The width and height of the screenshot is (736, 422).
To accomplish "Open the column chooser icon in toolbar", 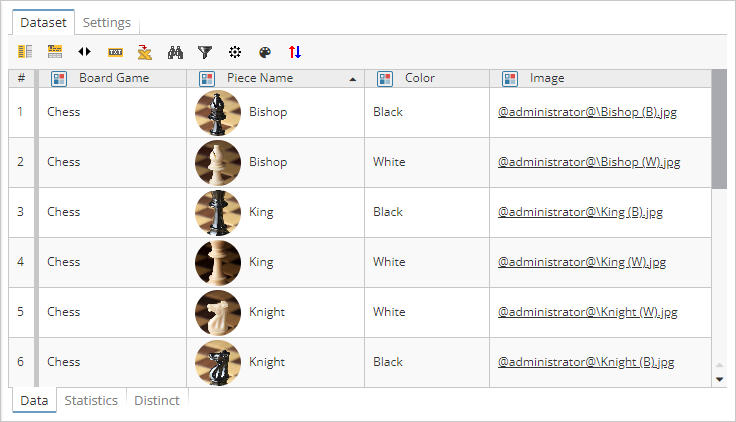I will click(25, 52).
